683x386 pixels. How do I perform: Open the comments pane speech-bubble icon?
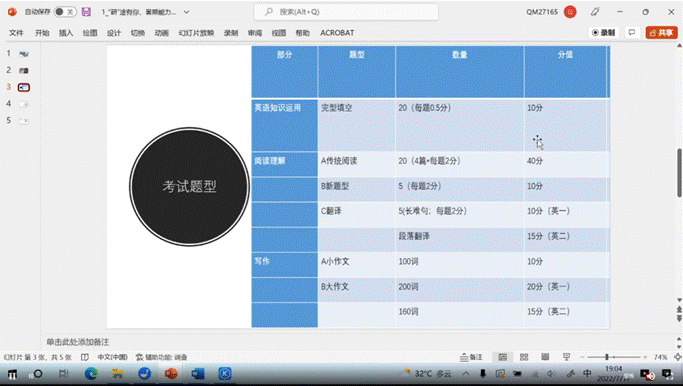click(x=632, y=33)
